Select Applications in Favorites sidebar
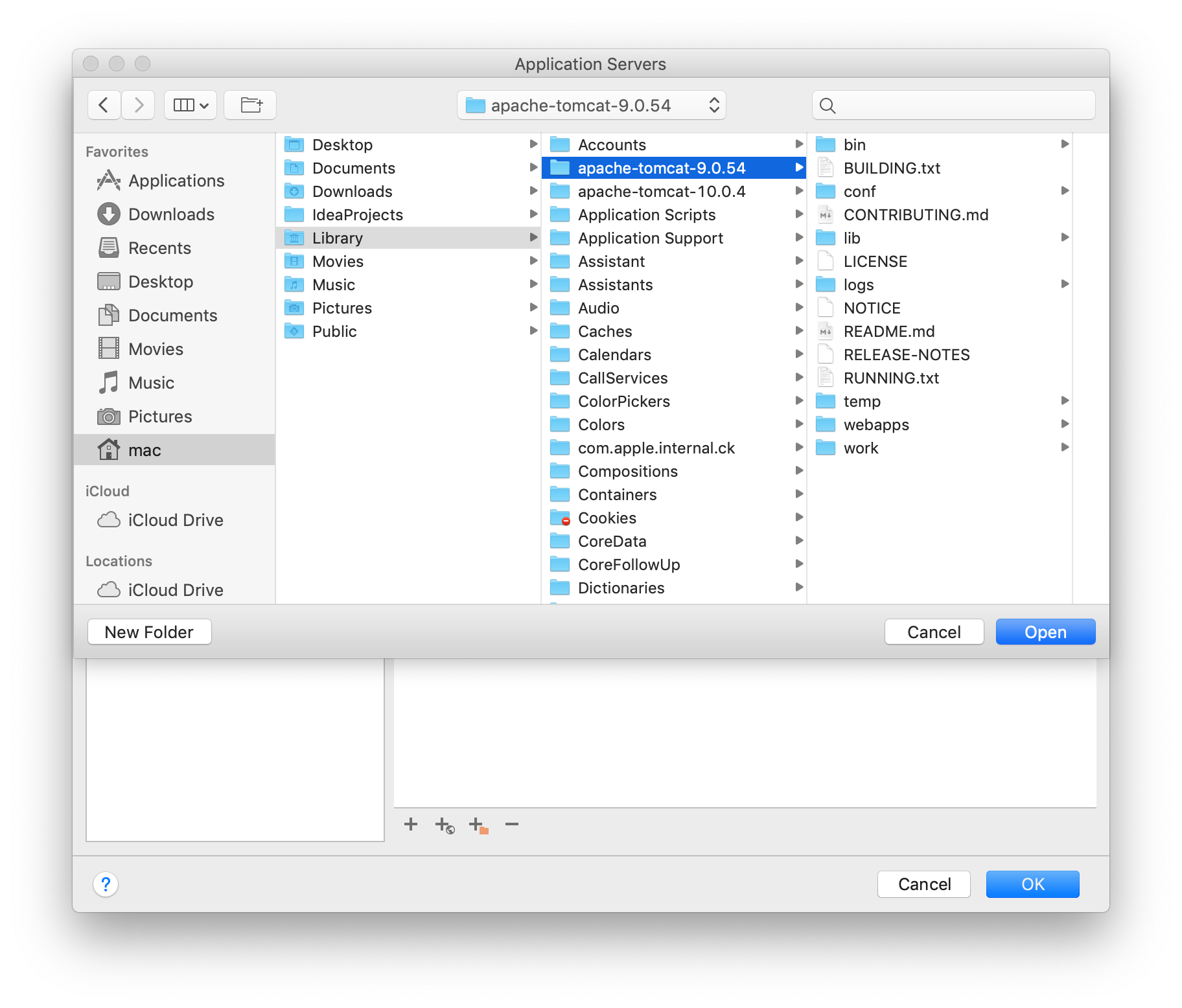The image size is (1182, 1008). (x=176, y=181)
